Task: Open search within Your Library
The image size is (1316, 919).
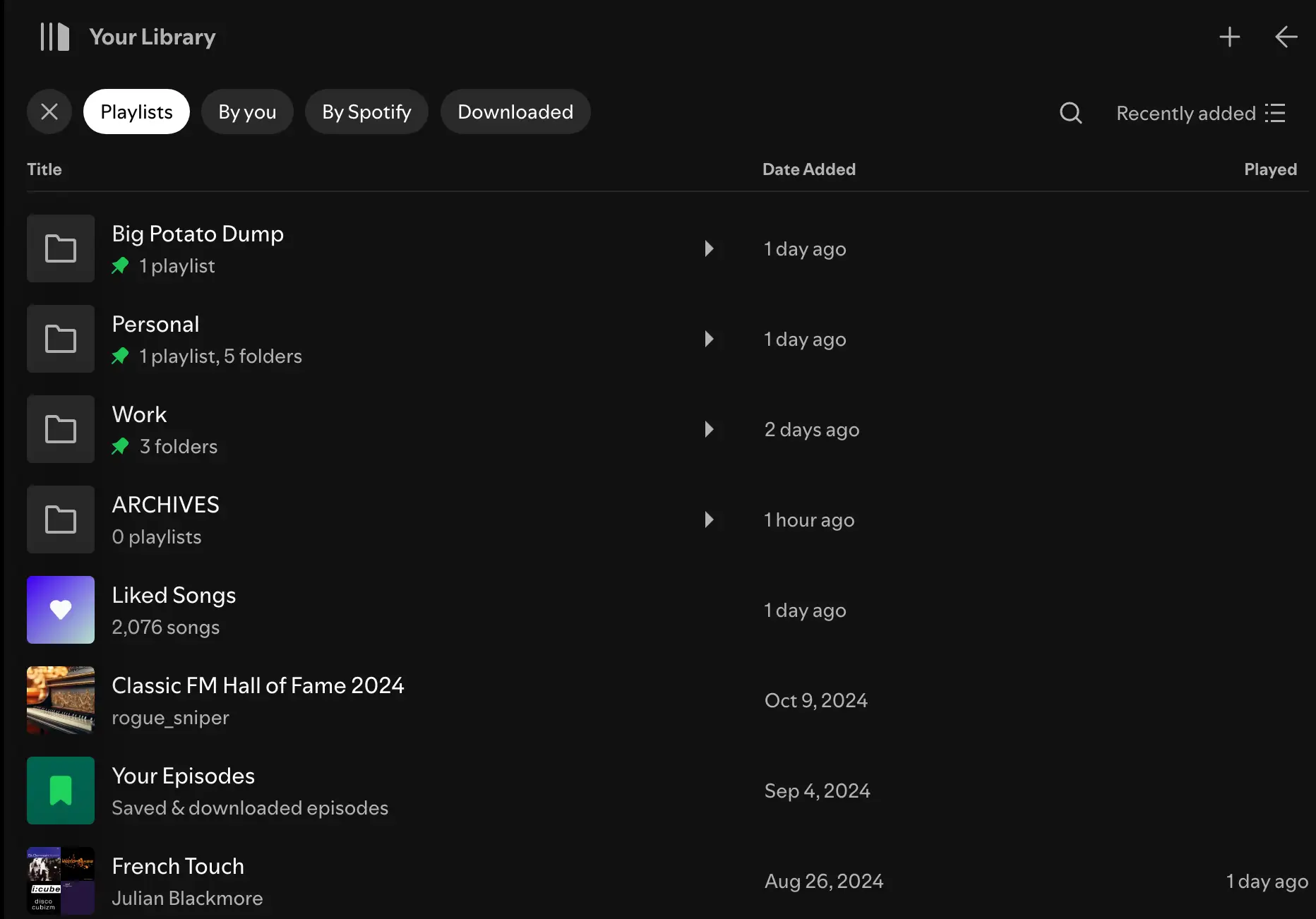Action: coord(1070,112)
